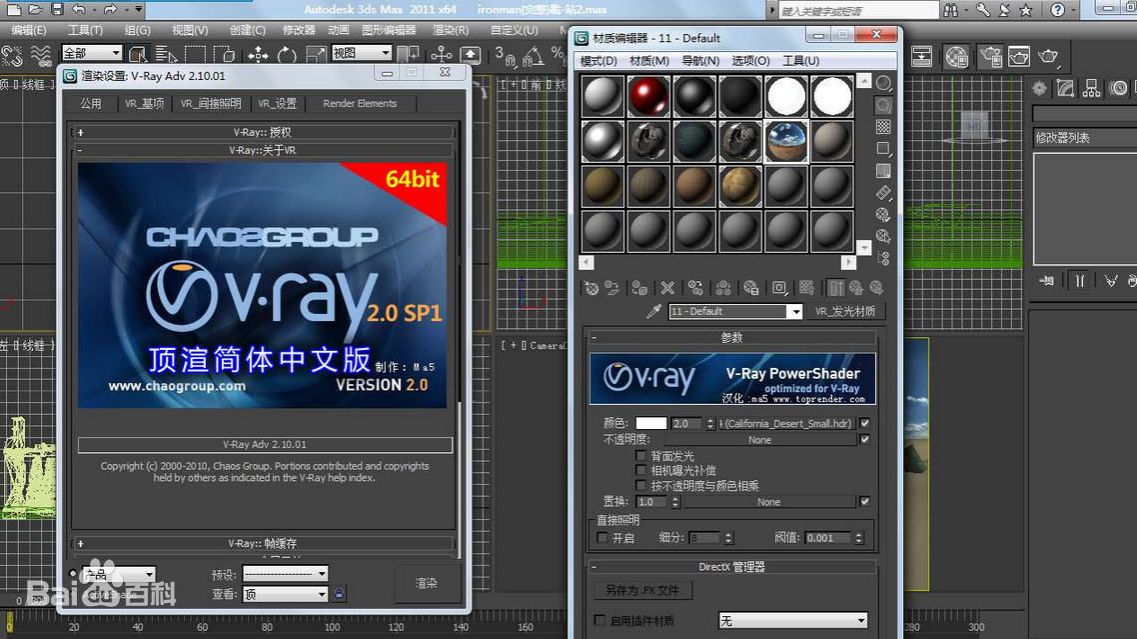Viewport: 1137px width, 639px height.
Task: Click the California_Desert_Small.hdr map button
Action: coord(787,423)
